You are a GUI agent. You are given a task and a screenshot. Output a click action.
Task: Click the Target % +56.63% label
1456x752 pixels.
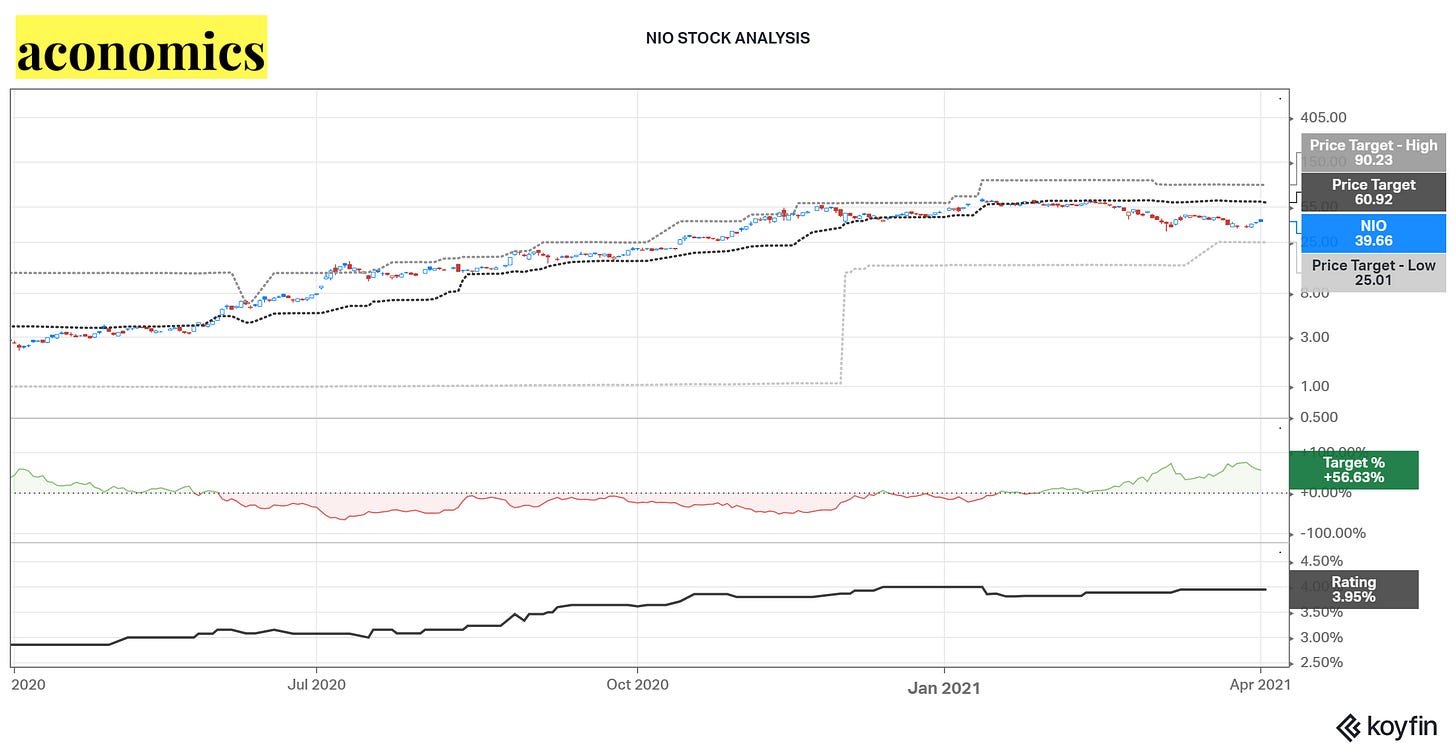click(x=1354, y=470)
